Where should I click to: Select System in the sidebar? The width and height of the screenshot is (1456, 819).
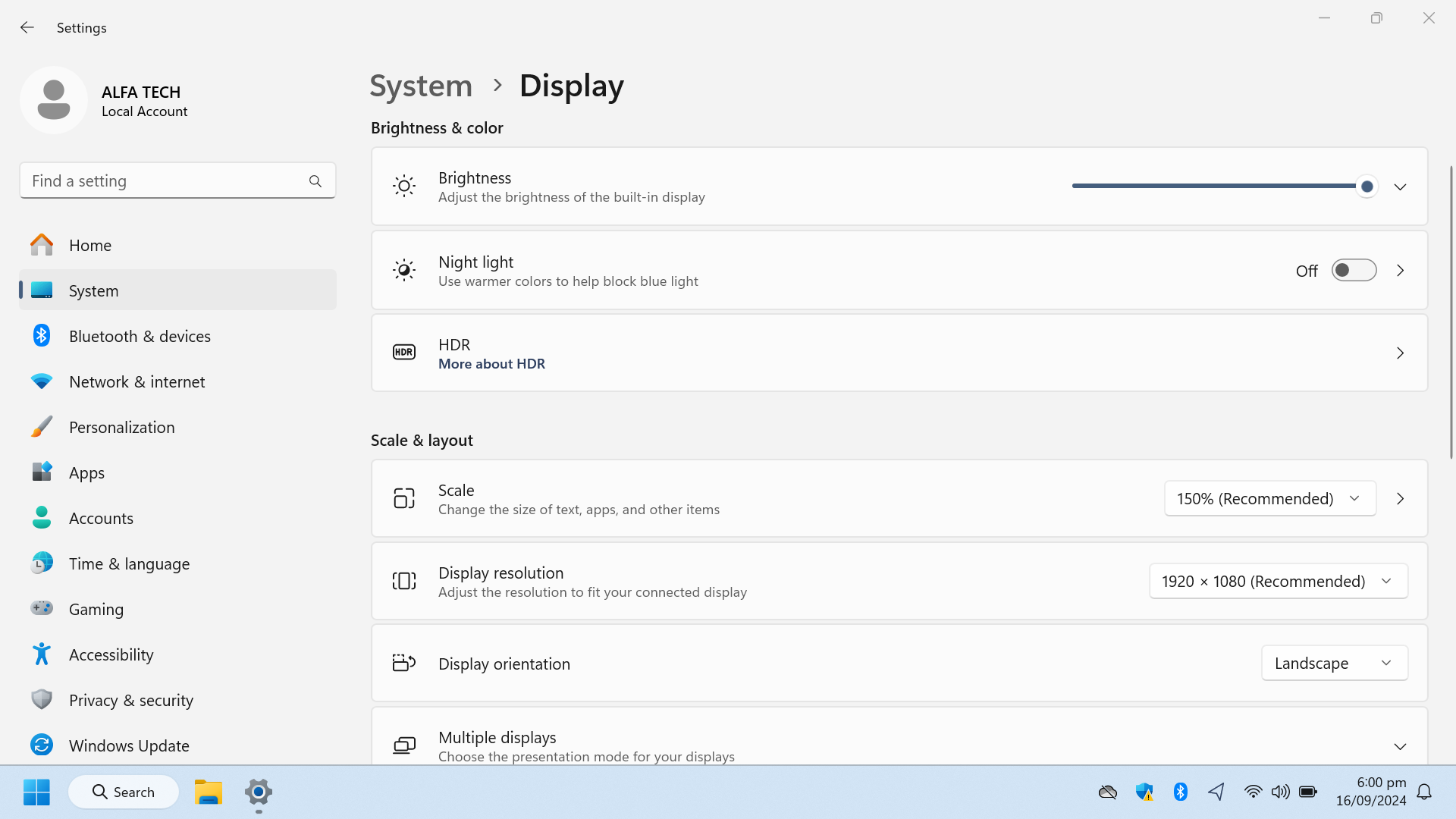click(x=177, y=290)
